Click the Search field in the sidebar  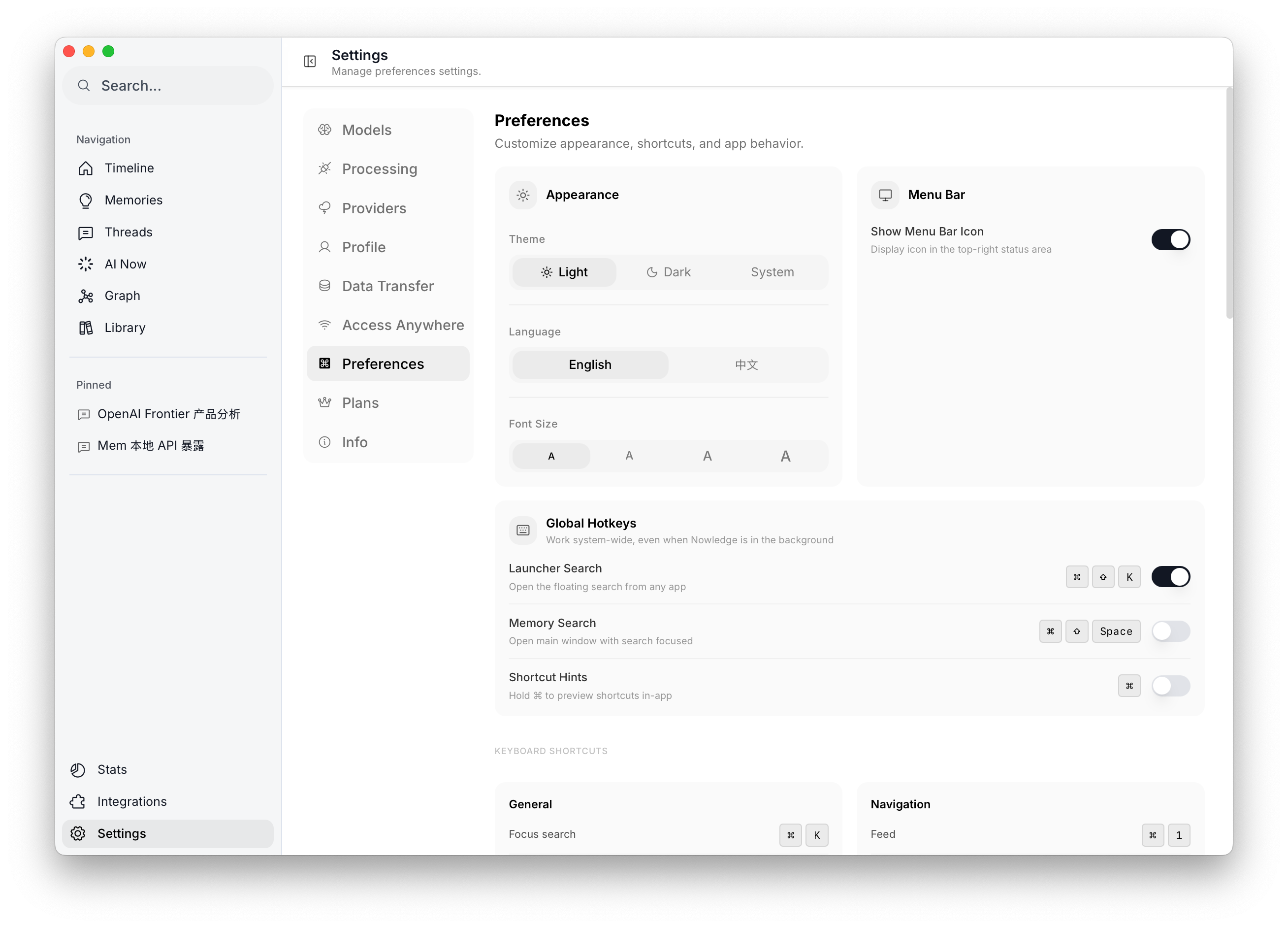point(167,85)
